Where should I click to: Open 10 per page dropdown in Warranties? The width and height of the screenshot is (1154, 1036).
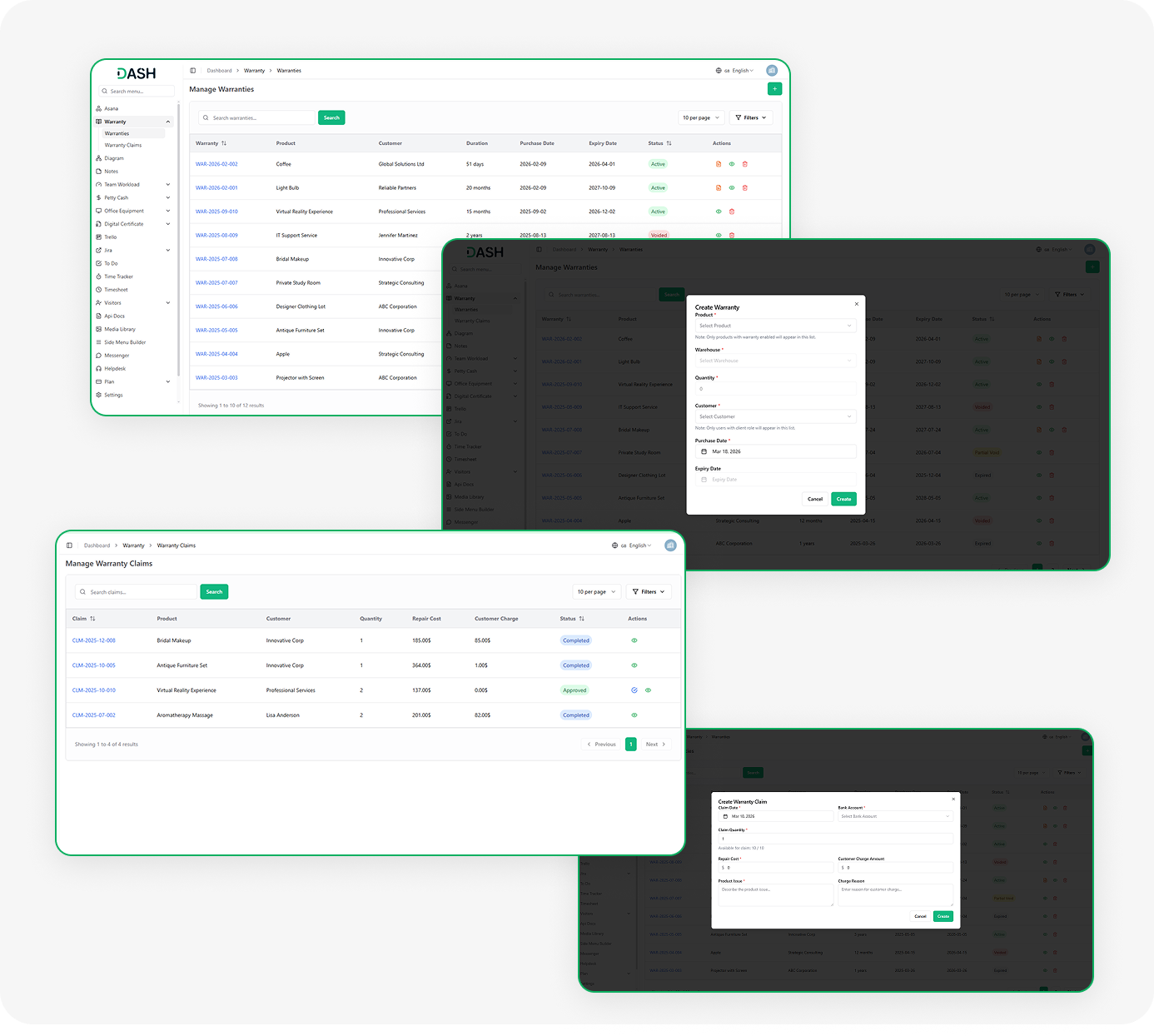[701, 117]
